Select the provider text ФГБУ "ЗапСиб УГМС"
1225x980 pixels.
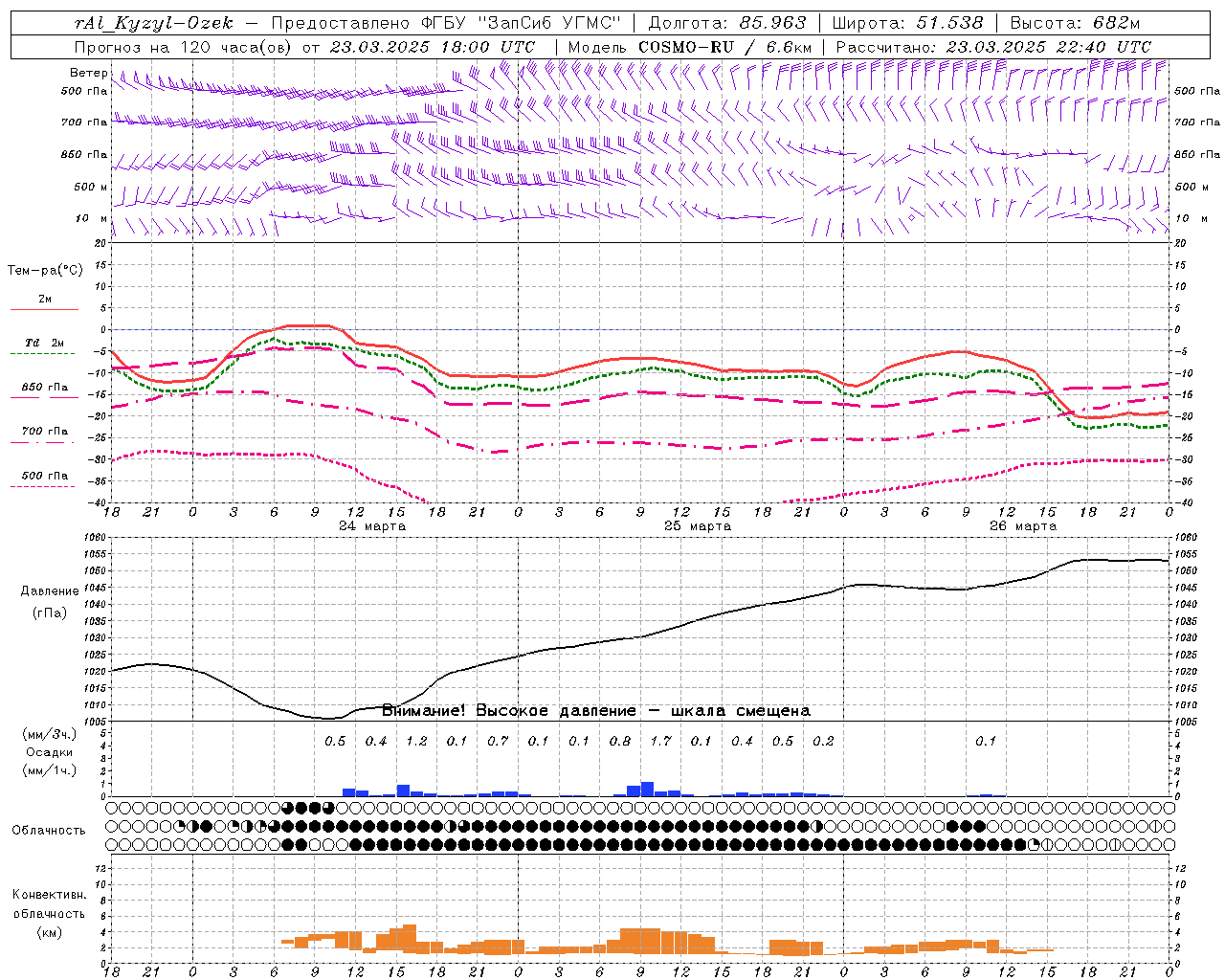(521, 23)
